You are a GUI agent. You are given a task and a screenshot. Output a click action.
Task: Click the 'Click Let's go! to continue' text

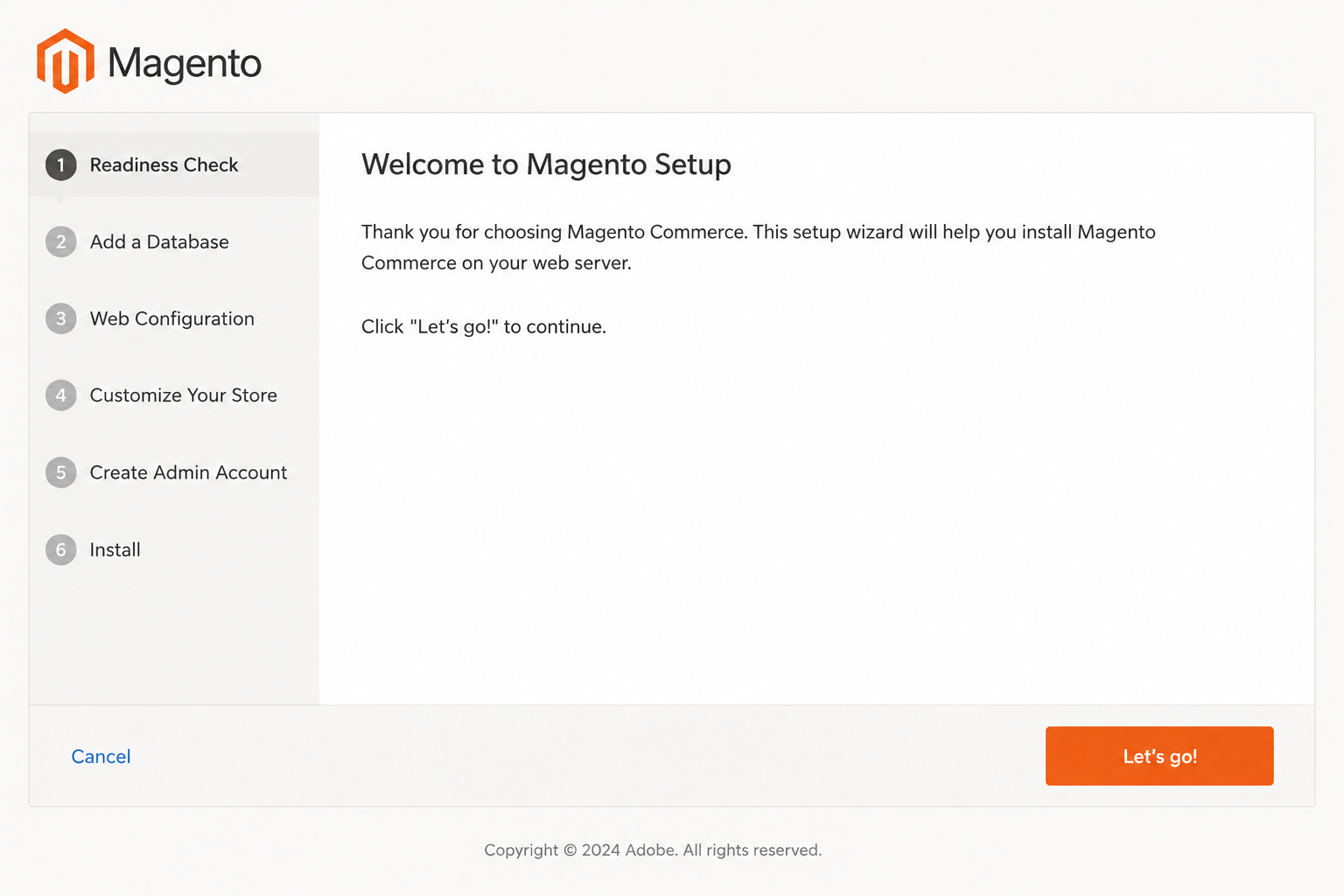[x=484, y=326]
